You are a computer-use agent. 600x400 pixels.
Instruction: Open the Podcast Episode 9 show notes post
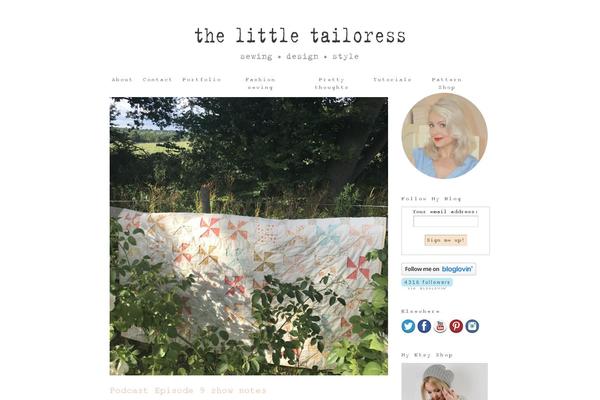(188, 390)
